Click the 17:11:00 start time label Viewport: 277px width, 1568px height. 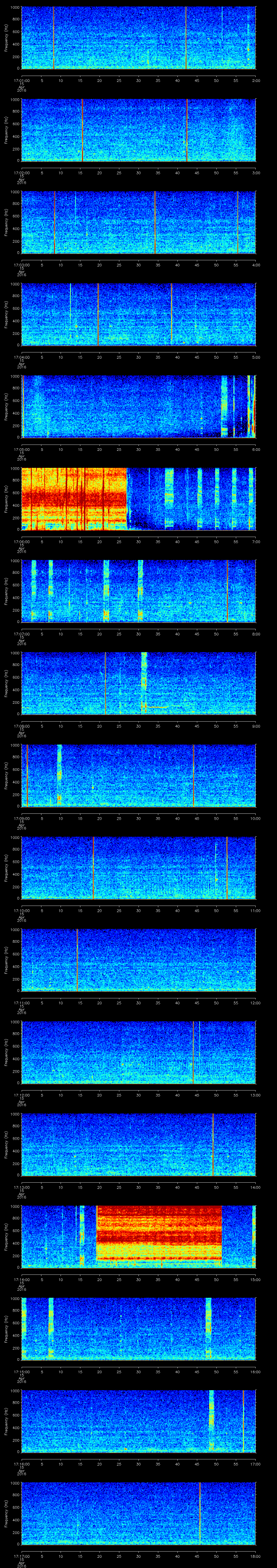coord(21,1003)
